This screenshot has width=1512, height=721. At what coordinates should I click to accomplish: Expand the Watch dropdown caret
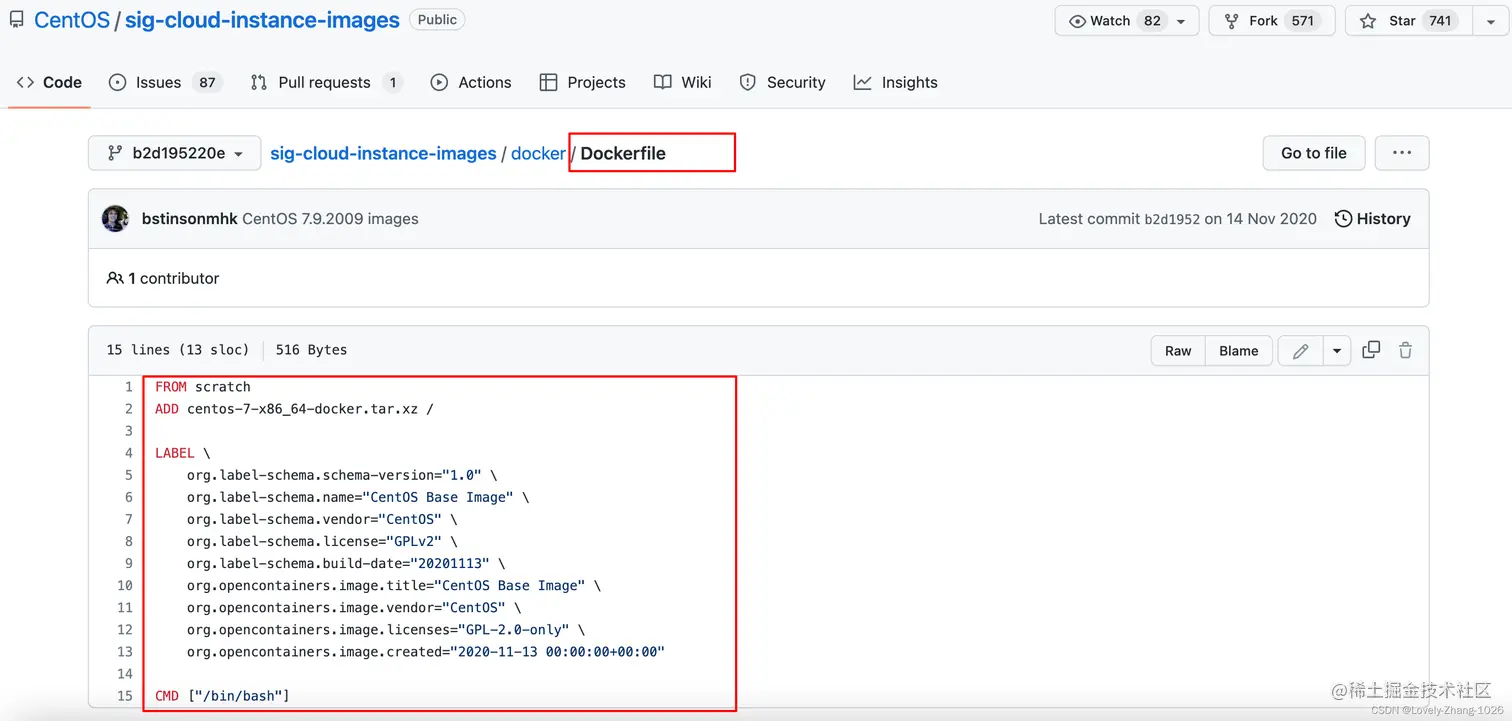1181,21
